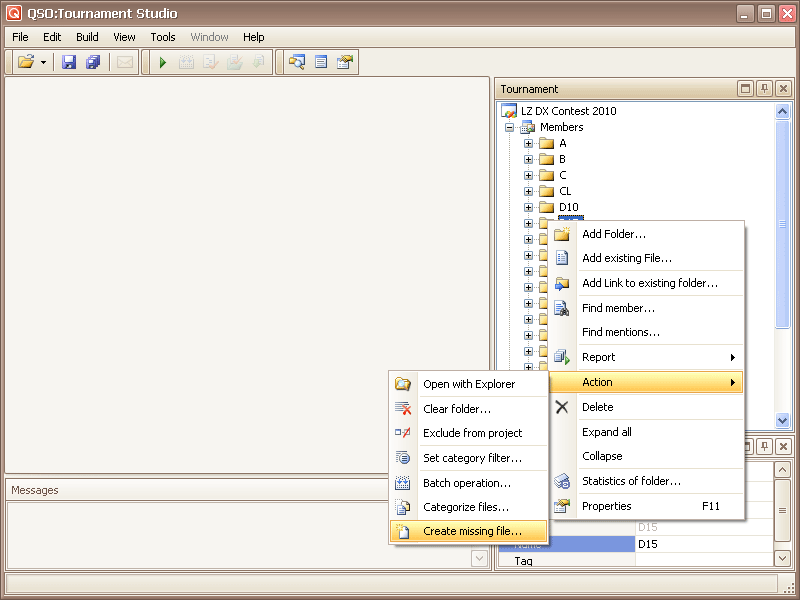This screenshot has width=800, height=600.
Task: Click Statistics of folder… menu entry
Action: tap(631, 481)
